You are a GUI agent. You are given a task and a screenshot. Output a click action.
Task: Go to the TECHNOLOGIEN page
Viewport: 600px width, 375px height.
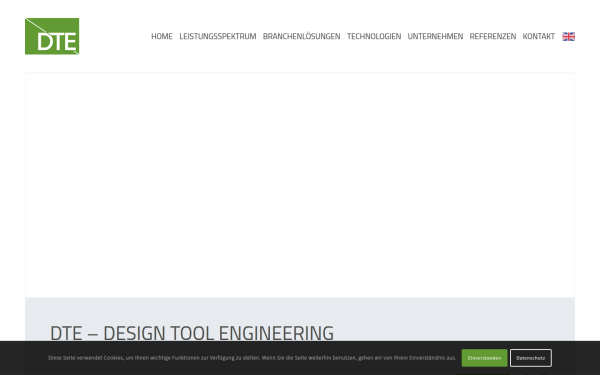374,36
